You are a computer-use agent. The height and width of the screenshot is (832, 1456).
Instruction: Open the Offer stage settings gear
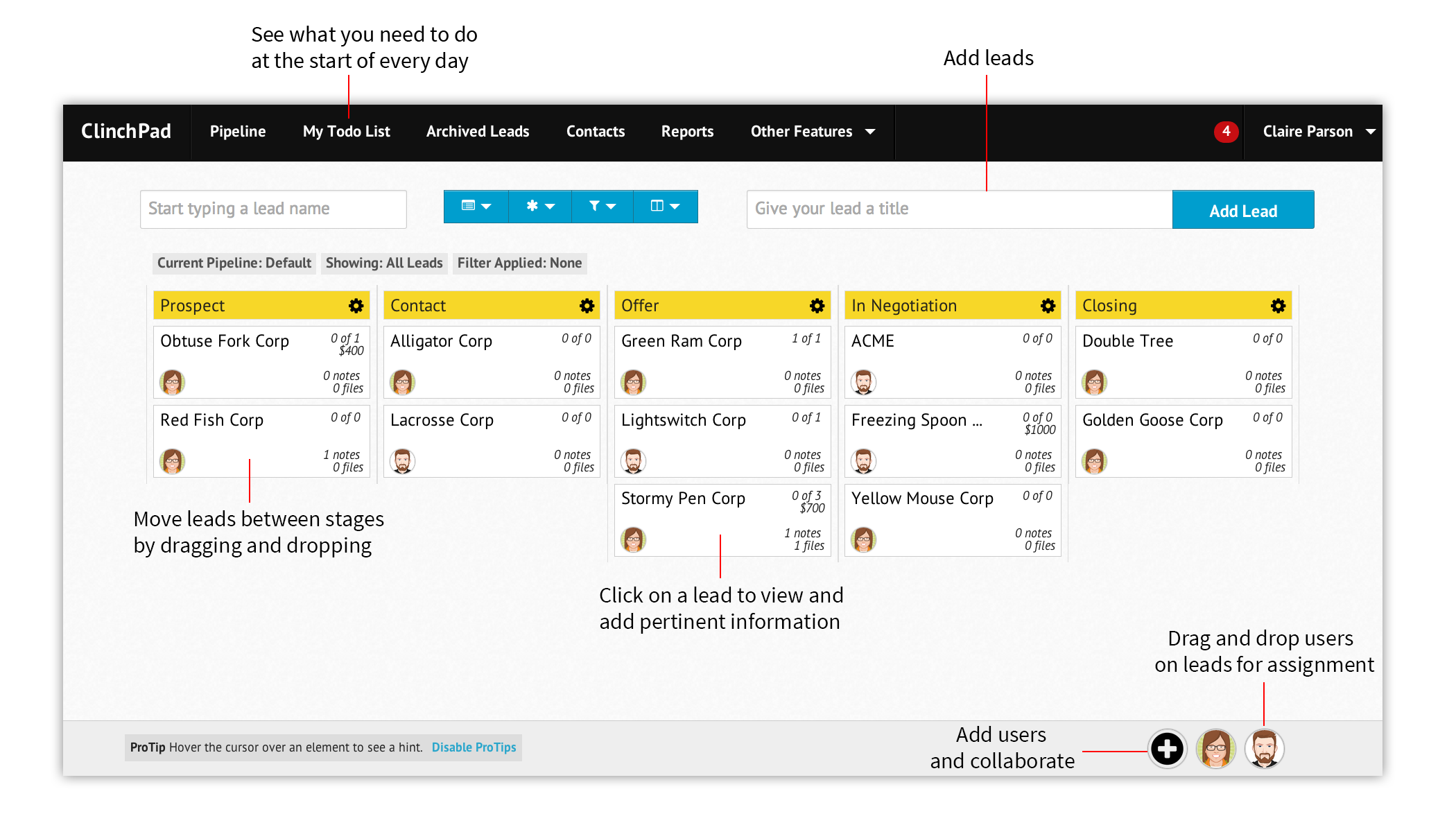pyautogui.click(x=817, y=305)
